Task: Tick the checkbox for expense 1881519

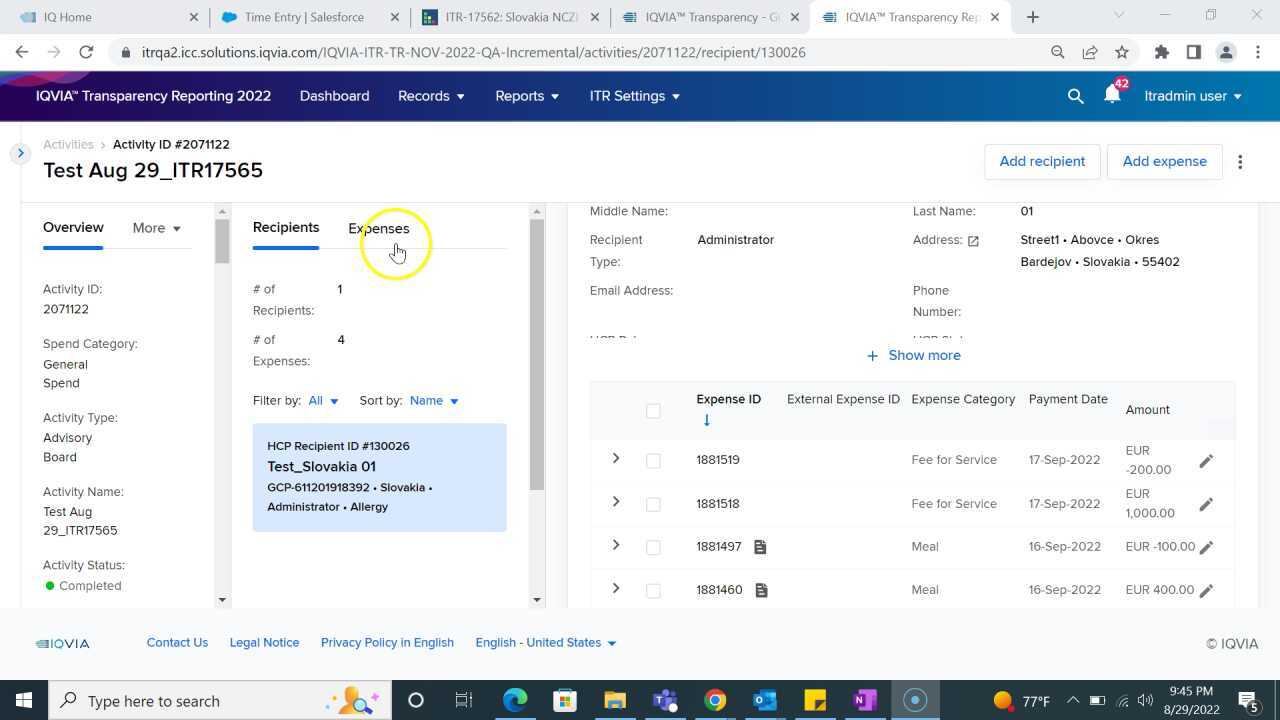Action: tap(653, 461)
